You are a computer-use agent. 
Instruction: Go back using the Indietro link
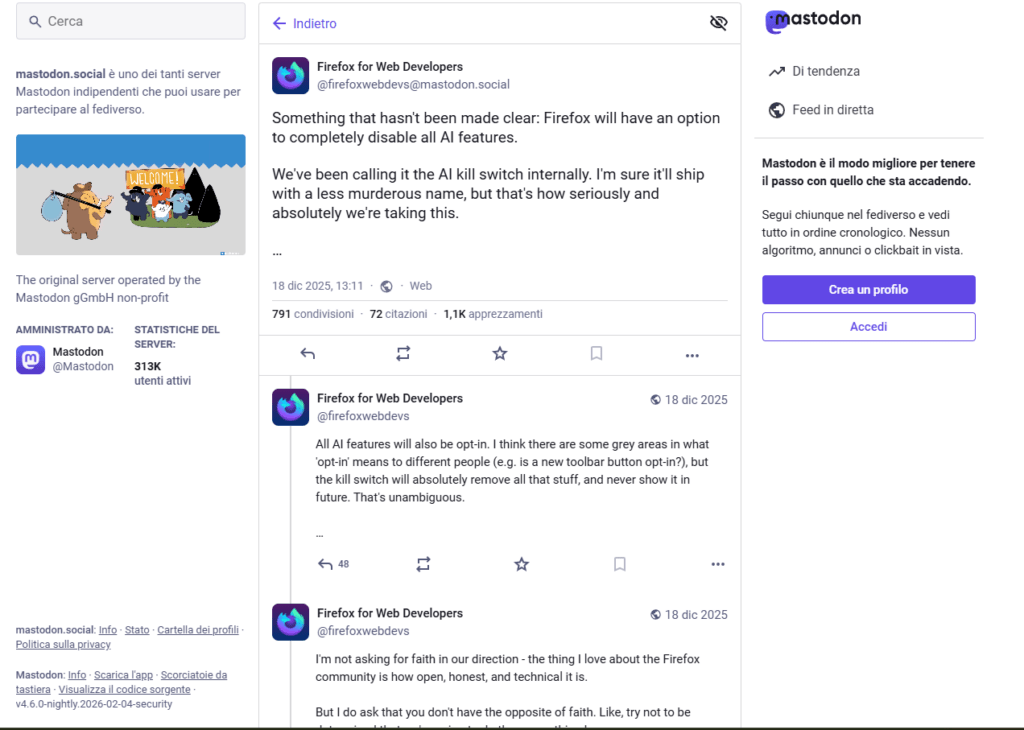(x=304, y=23)
